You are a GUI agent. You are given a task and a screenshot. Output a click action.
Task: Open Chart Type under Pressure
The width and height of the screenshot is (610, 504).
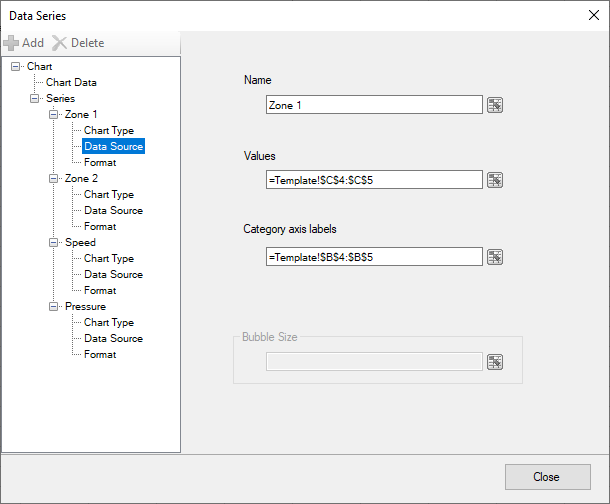[109, 322]
